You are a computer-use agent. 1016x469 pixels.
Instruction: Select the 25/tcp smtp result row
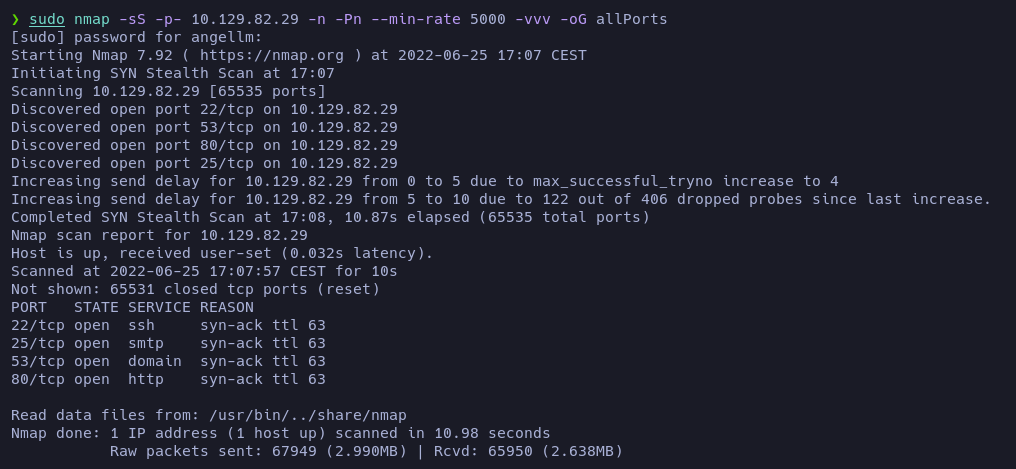coord(168,343)
